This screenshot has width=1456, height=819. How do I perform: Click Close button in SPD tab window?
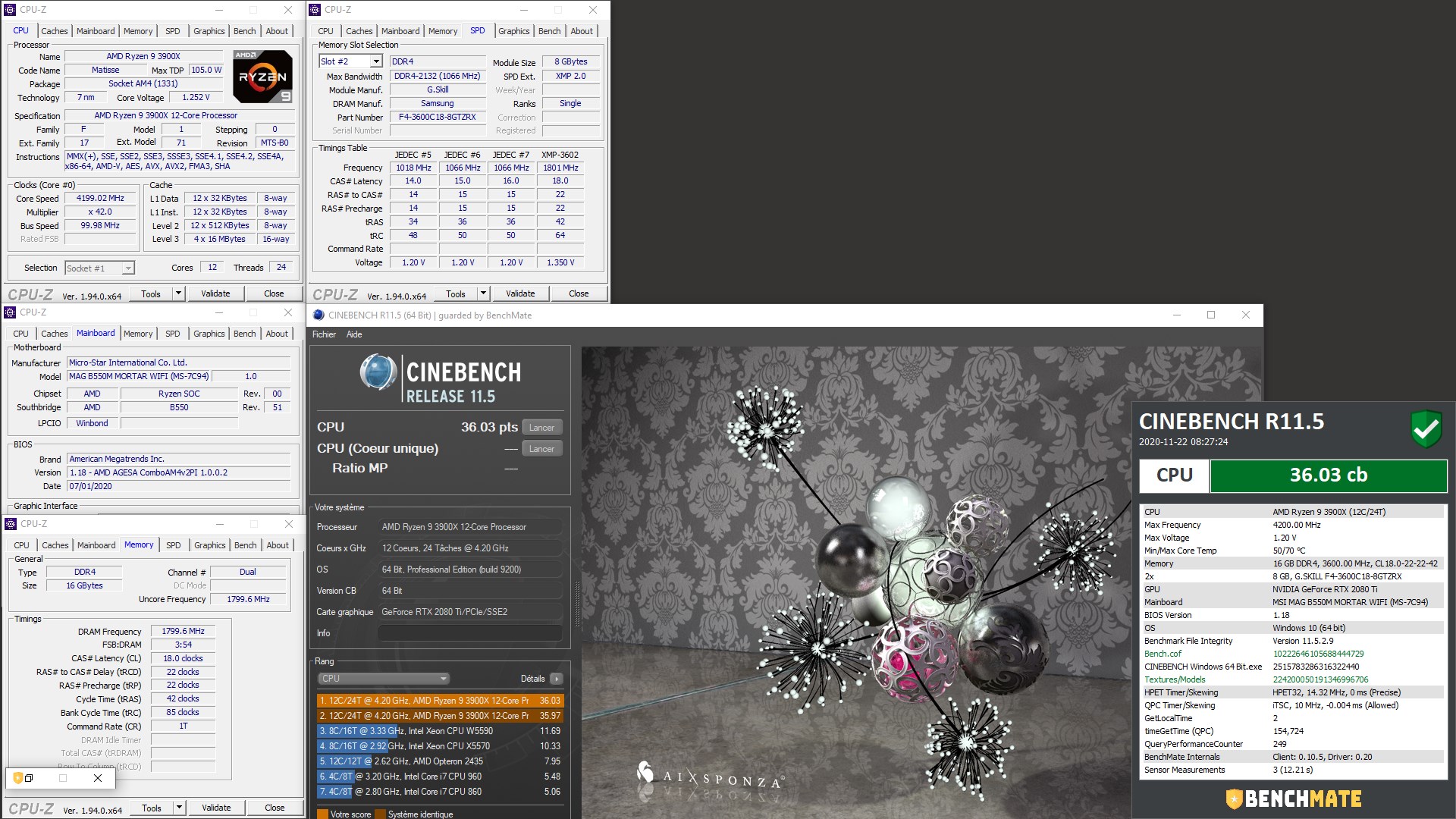(x=579, y=293)
